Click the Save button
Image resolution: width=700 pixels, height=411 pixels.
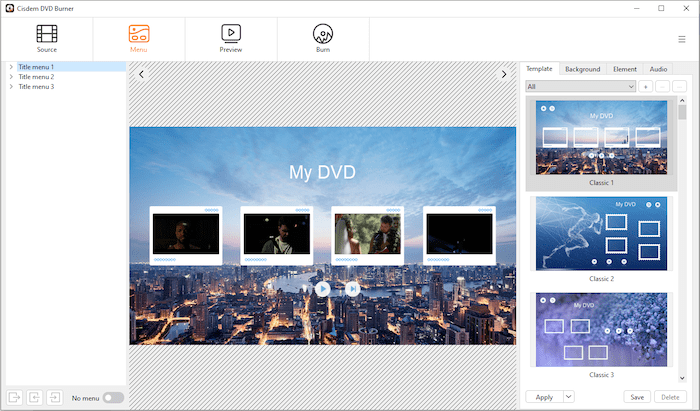coord(636,397)
